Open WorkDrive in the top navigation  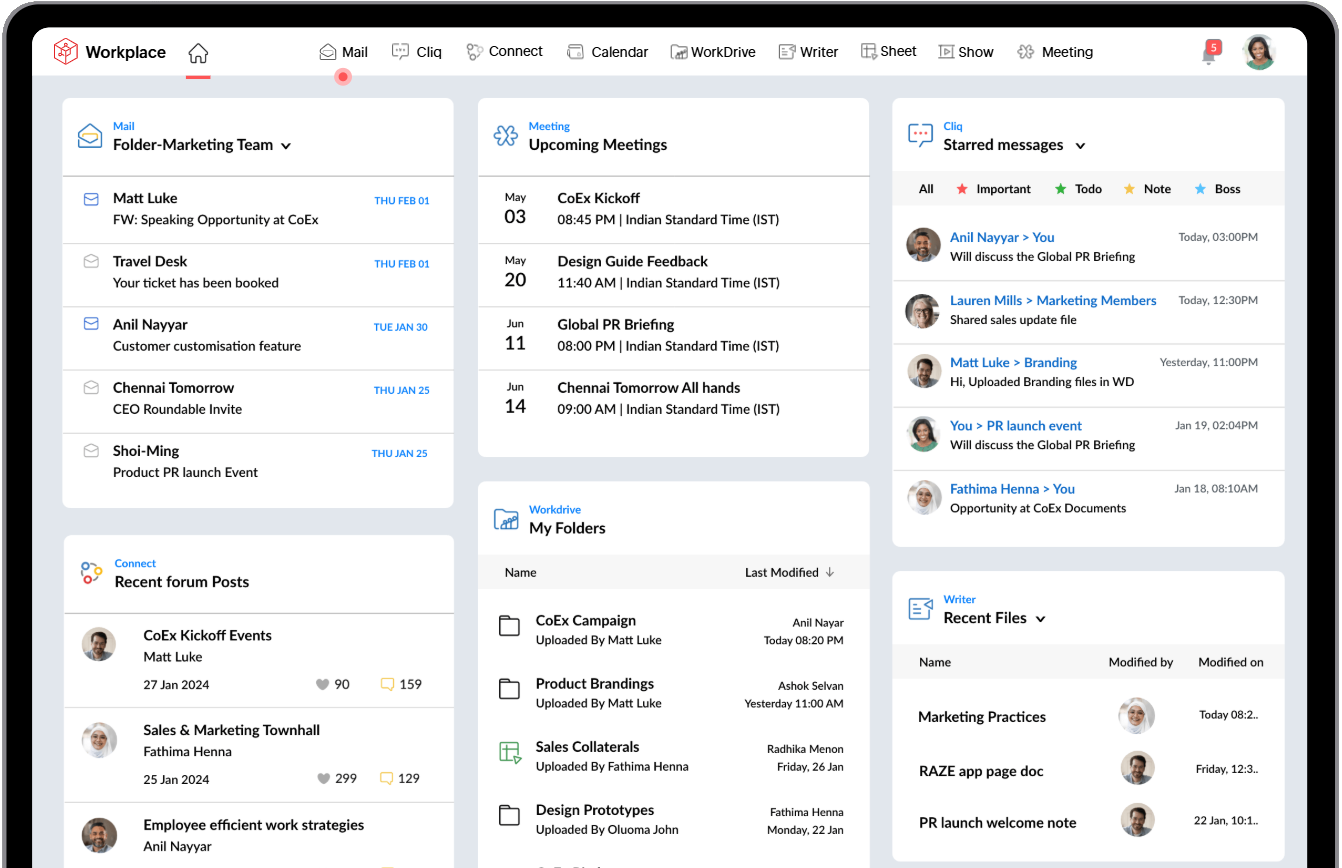pos(713,52)
